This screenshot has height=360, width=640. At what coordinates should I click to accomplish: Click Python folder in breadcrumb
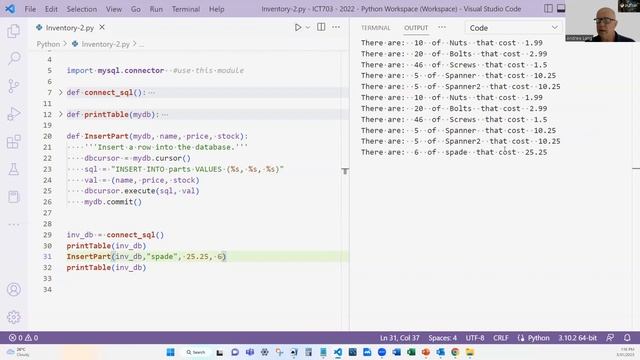pos(48,44)
